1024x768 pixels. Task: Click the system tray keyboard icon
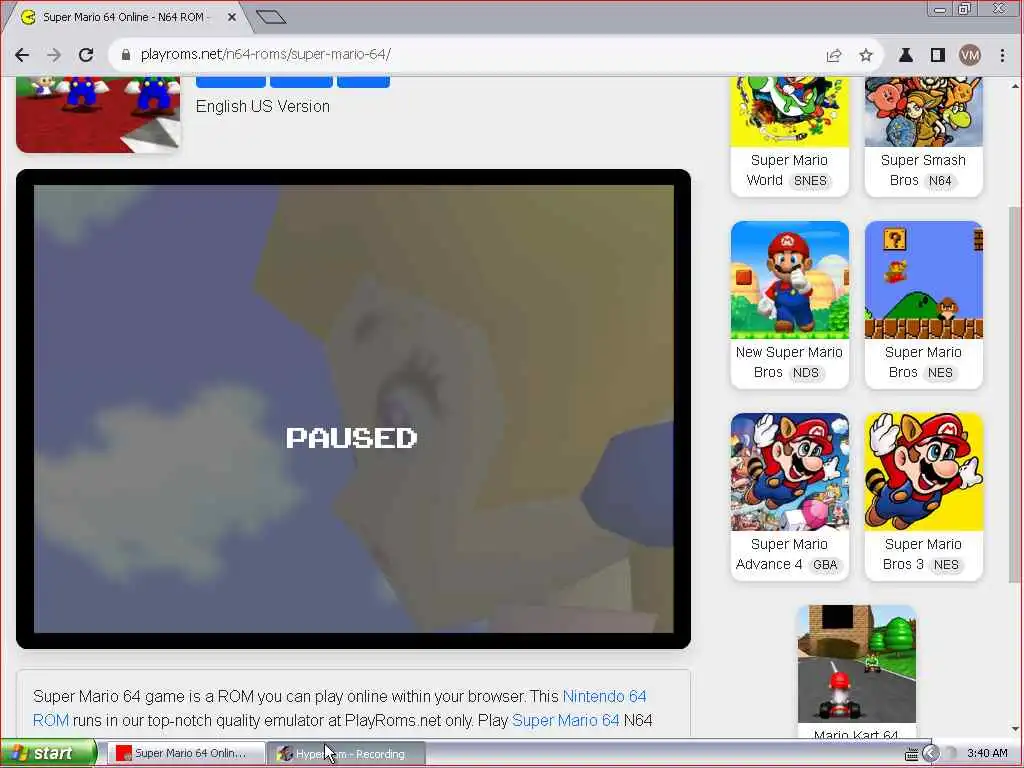click(912, 754)
